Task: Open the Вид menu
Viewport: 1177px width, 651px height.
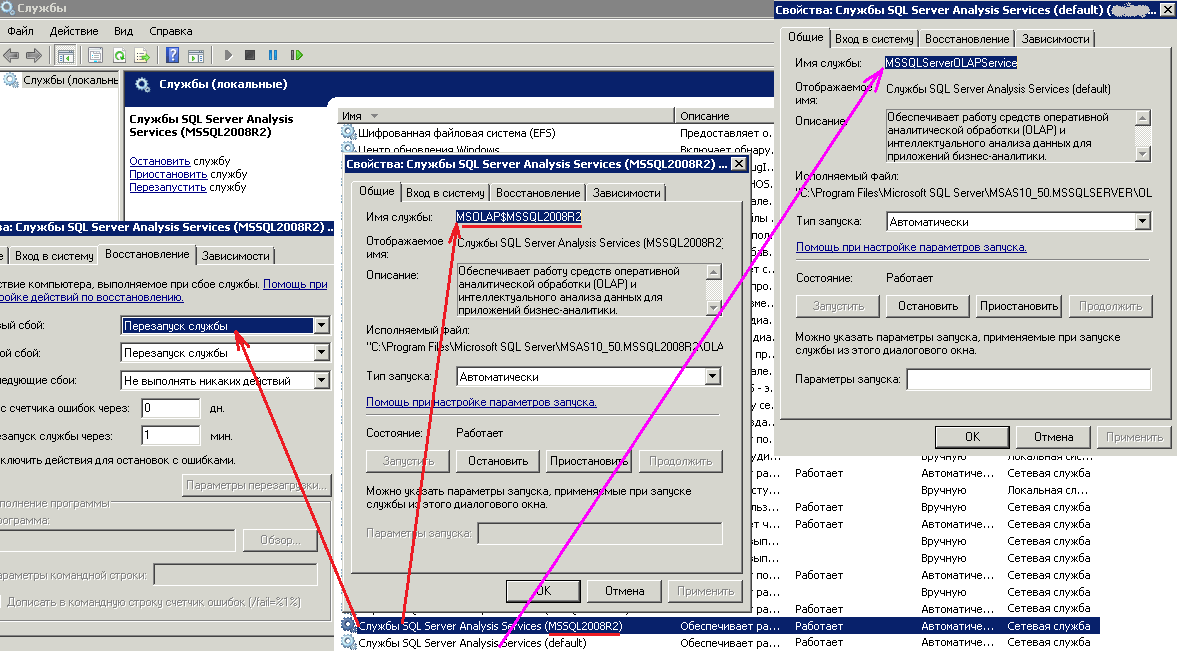Action: pos(123,31)
